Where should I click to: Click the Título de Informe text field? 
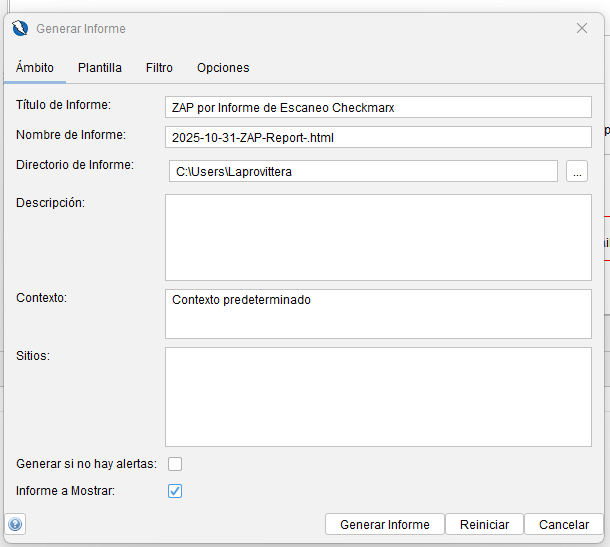click(x=378, y=107)
